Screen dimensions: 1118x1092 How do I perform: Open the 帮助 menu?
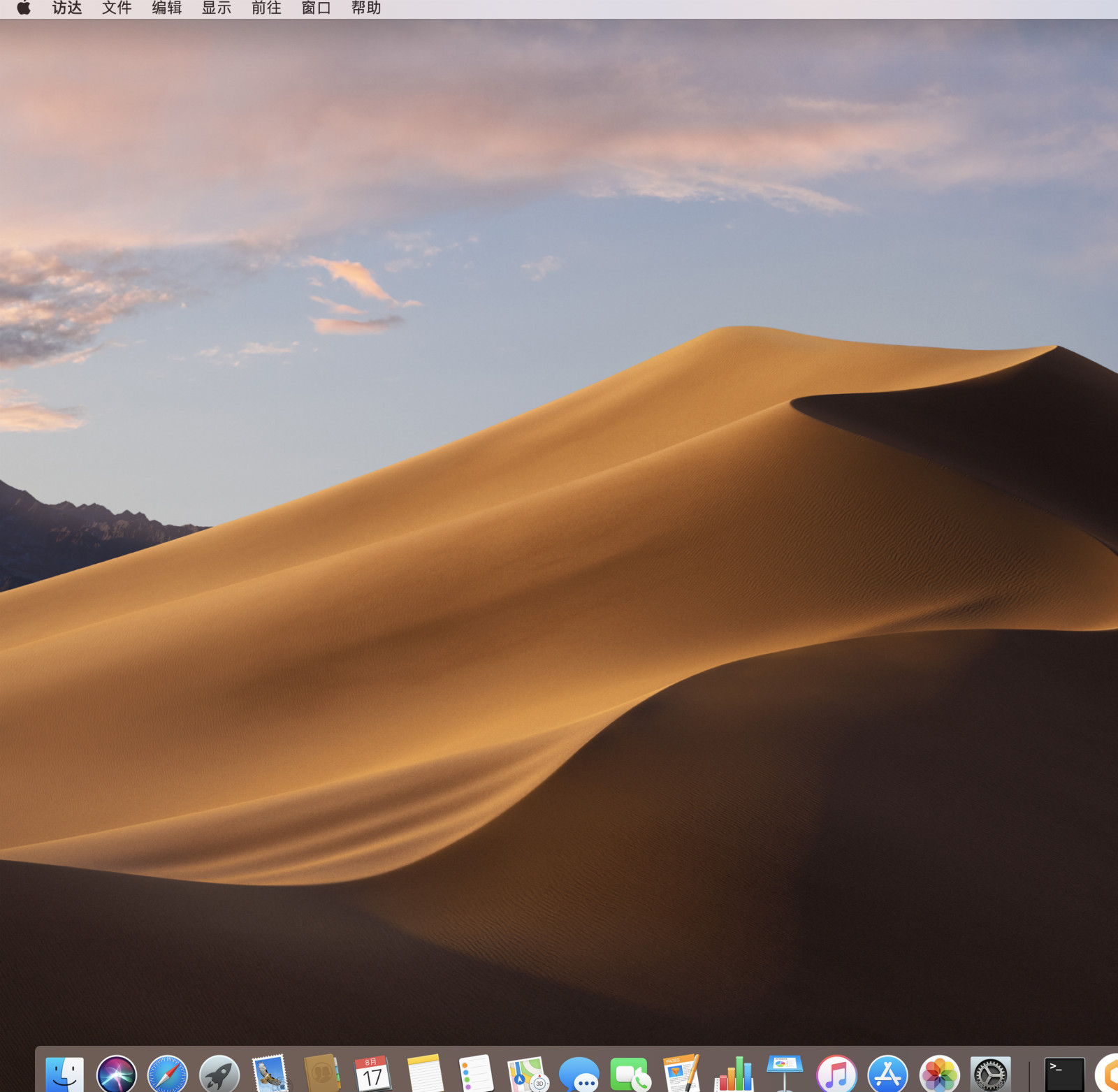pyautogui.click(x=366, y=8)
